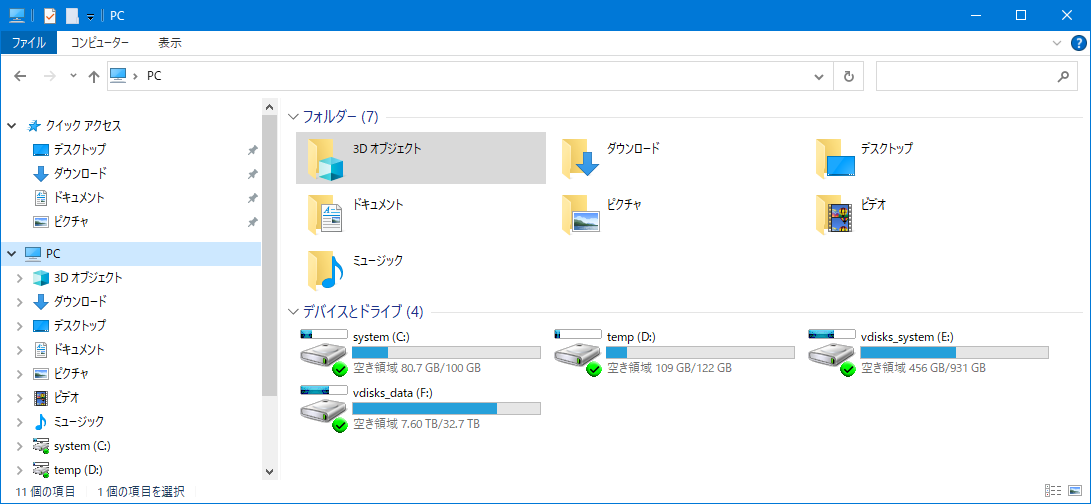Select the vdisks_system (E:) drive icon
This screenshot has height=504, width=1091.
click(832, 352)
